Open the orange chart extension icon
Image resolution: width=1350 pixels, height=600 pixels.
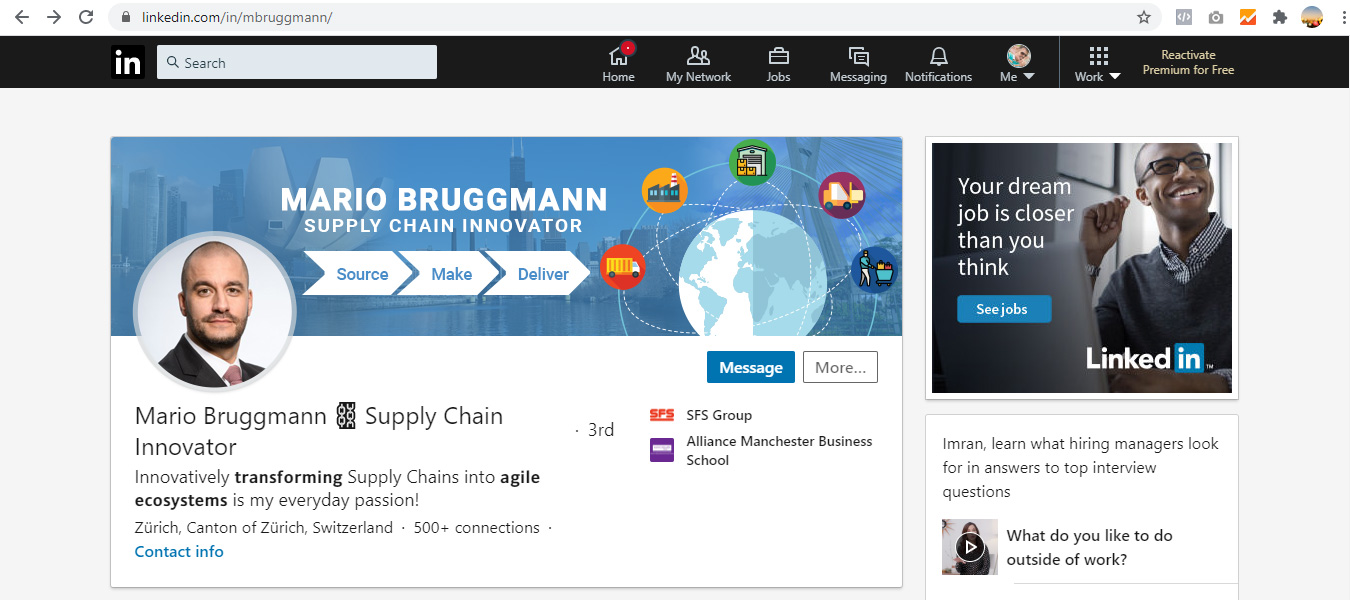tap(1248, 17)
